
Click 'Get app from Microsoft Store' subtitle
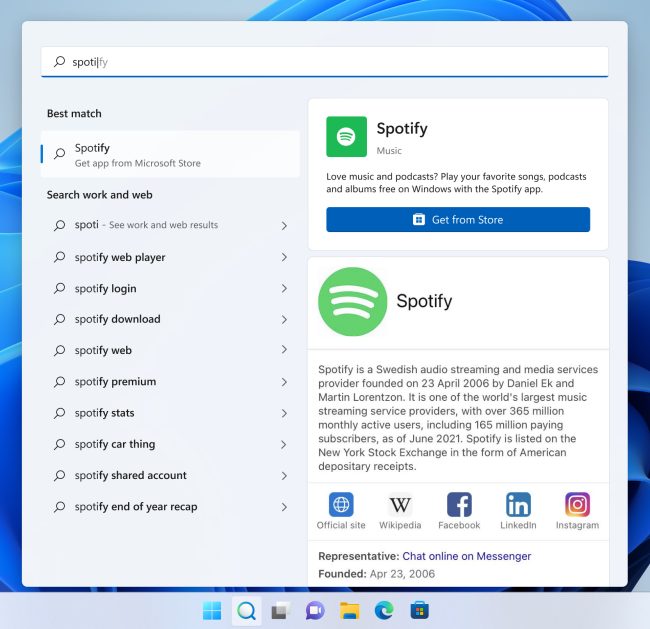138,163
